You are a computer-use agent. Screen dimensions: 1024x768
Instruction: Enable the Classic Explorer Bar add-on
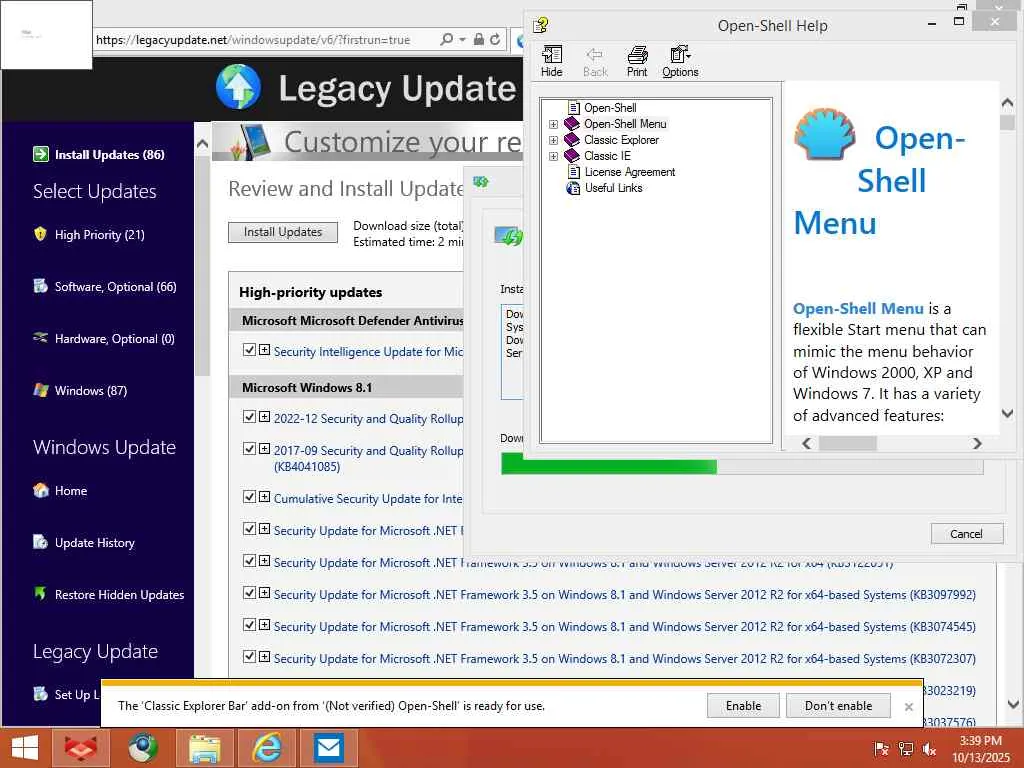(x=743, y=705)
